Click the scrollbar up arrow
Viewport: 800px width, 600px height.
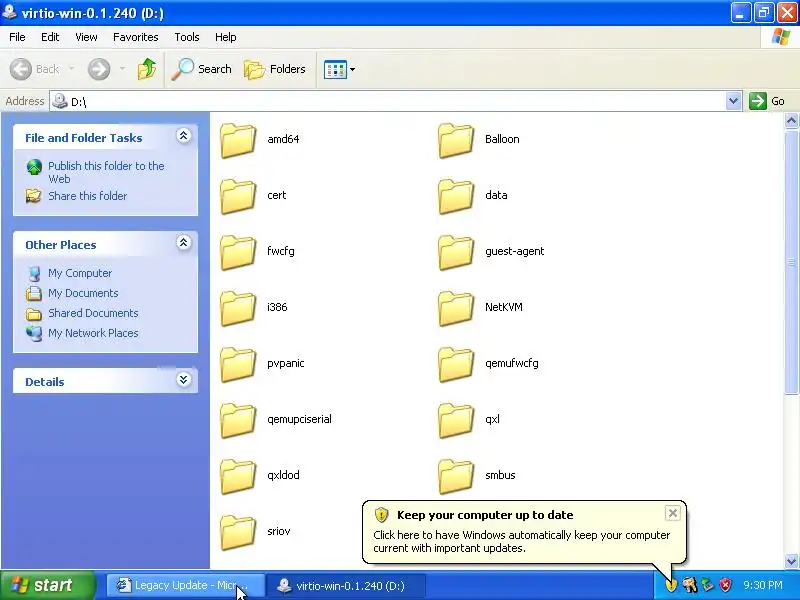(x=791, y=120)
